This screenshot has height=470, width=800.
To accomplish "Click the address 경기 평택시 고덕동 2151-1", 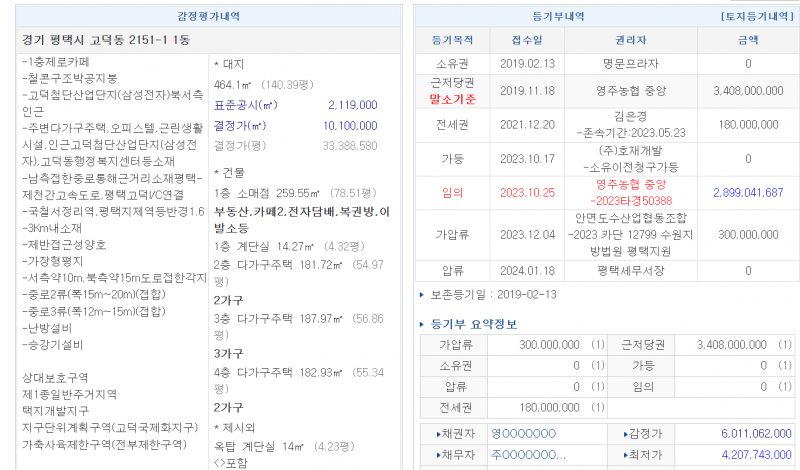I will (103, 39).
